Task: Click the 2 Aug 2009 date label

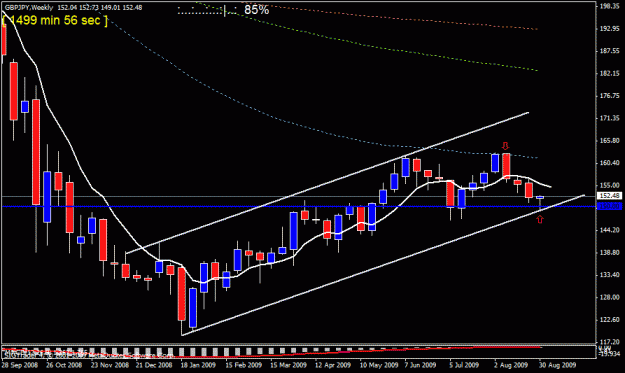Action: pyautogui.click(x=511, y=365)
